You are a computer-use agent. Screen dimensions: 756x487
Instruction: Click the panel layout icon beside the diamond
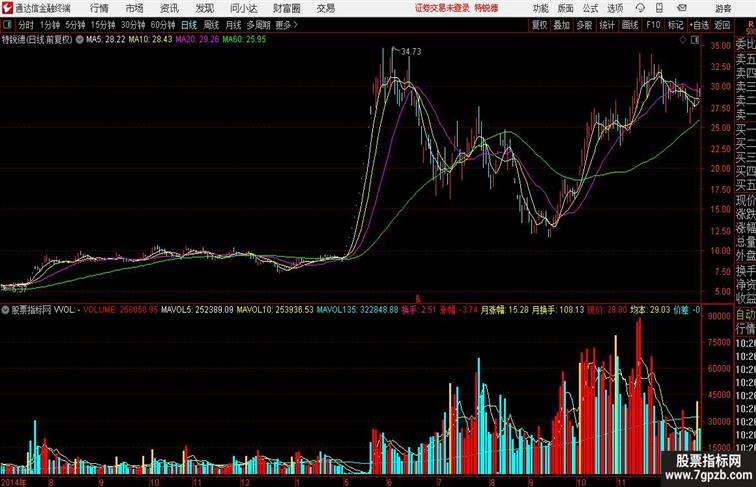695,40
